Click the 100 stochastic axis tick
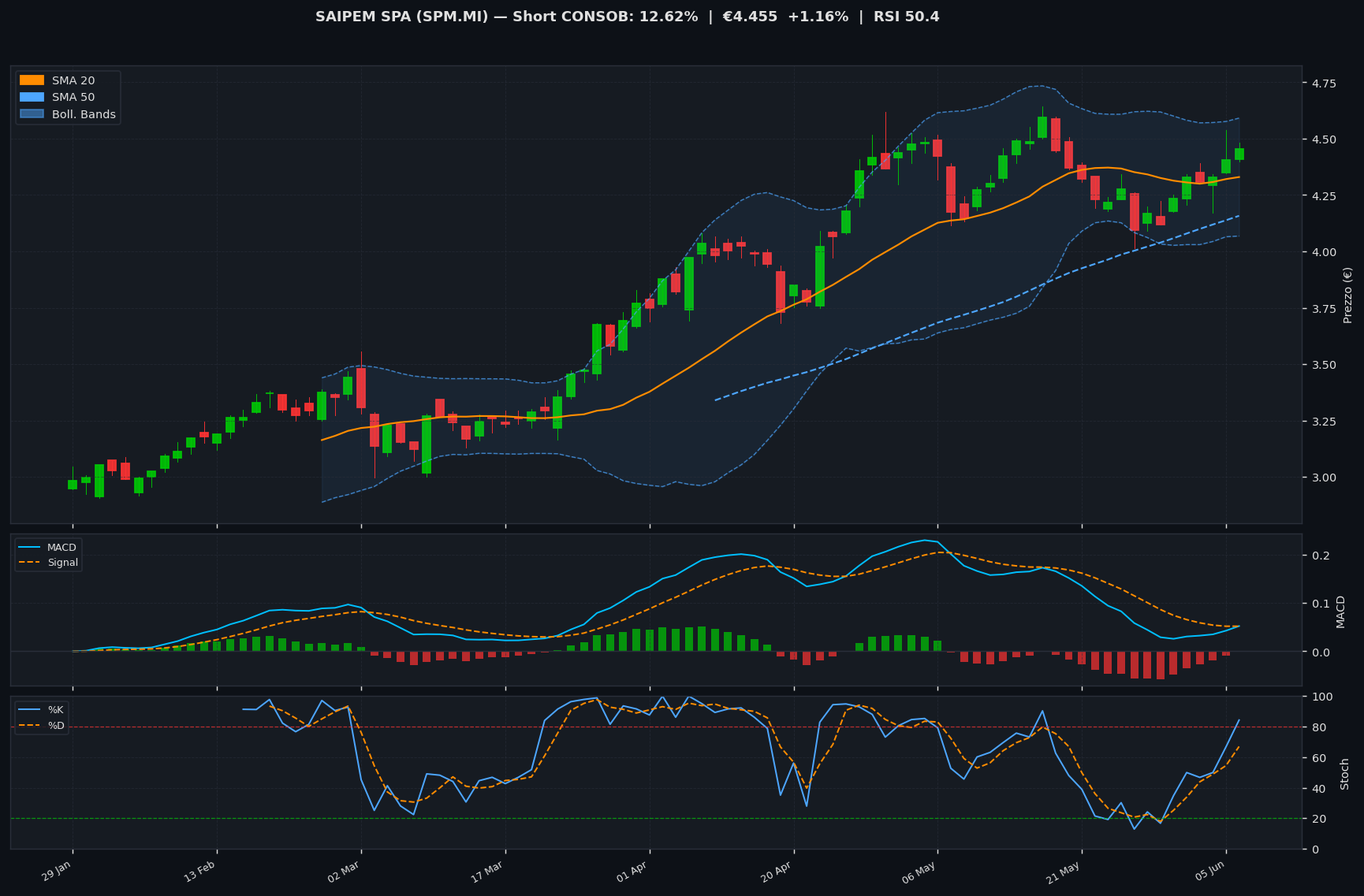 coord(1321,697)
